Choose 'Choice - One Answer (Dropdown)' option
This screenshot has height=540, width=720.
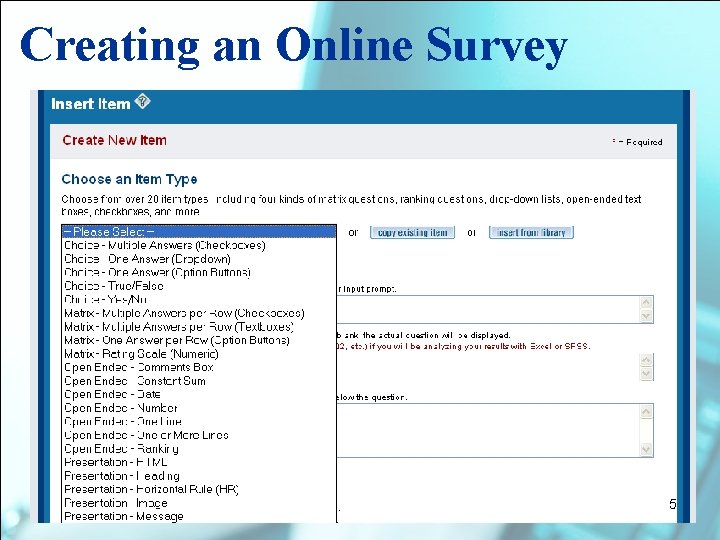pyautogui.click(x=199, y=259)
